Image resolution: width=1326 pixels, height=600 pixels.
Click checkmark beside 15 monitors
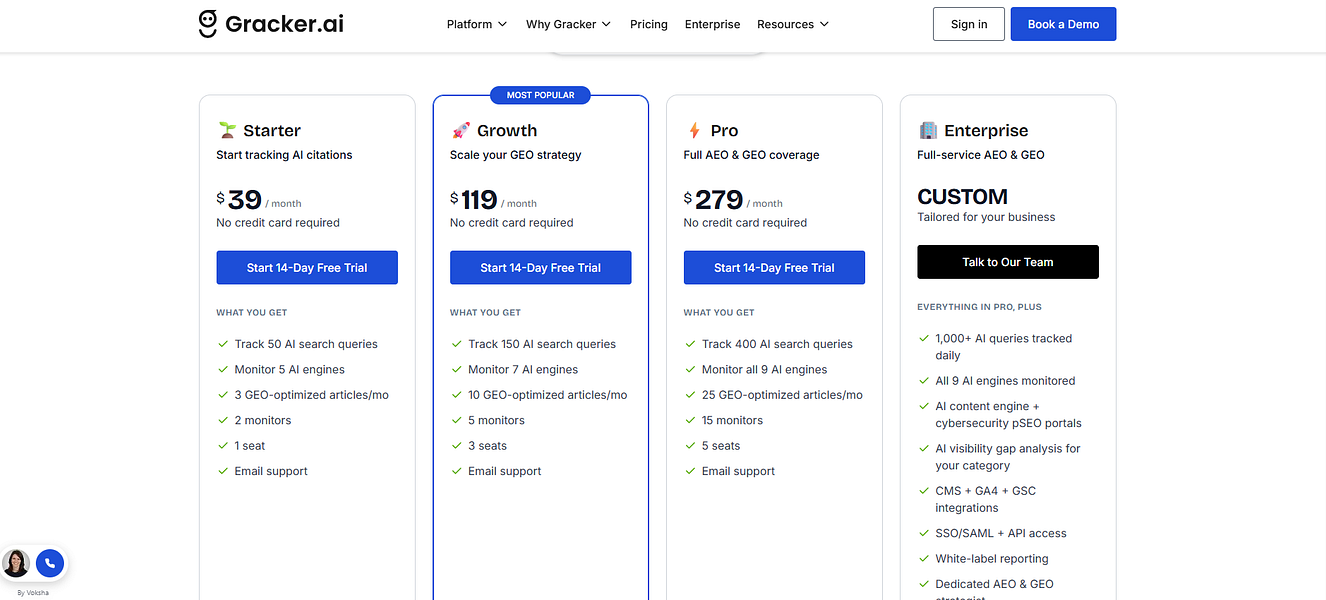pyautogui.click(x=691, y=420)
